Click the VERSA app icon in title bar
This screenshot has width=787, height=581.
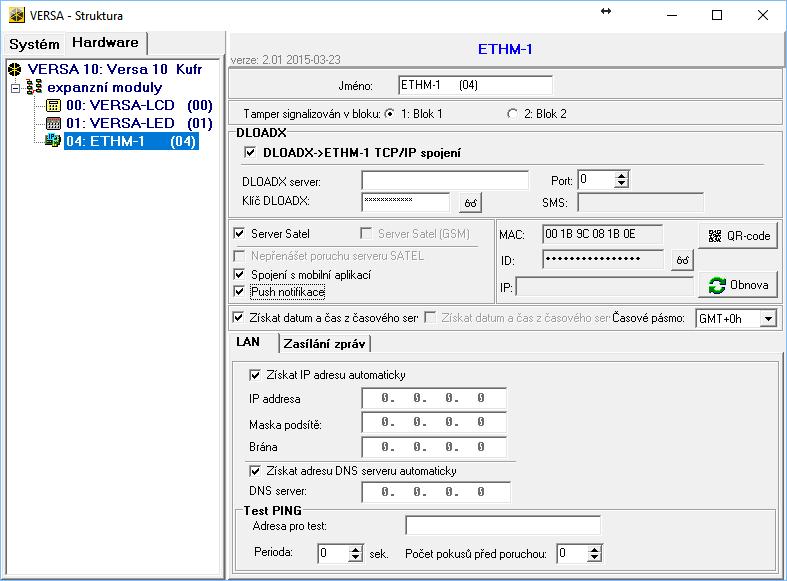point(17,16)
